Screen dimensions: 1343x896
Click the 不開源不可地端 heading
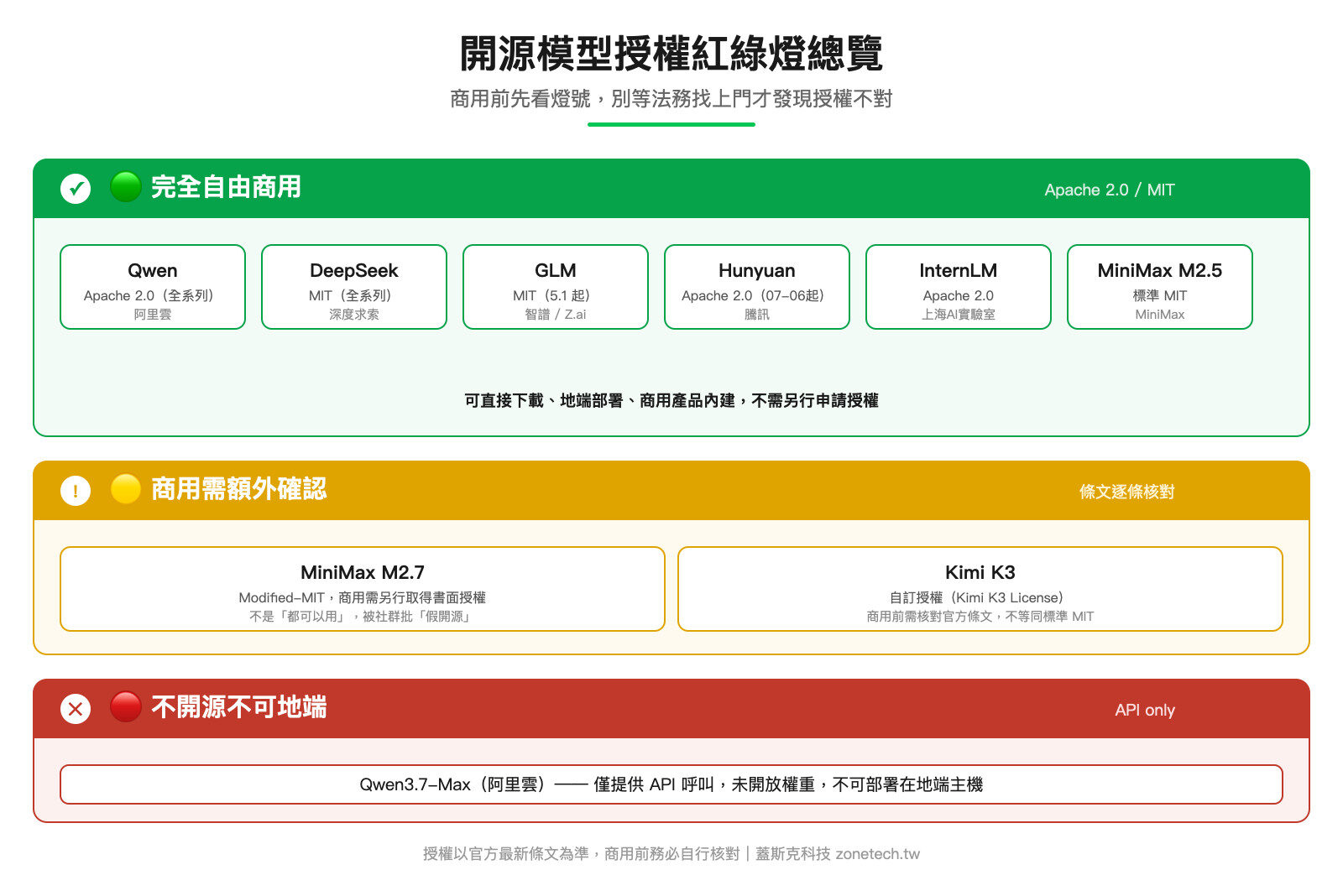tap(238, 707)
